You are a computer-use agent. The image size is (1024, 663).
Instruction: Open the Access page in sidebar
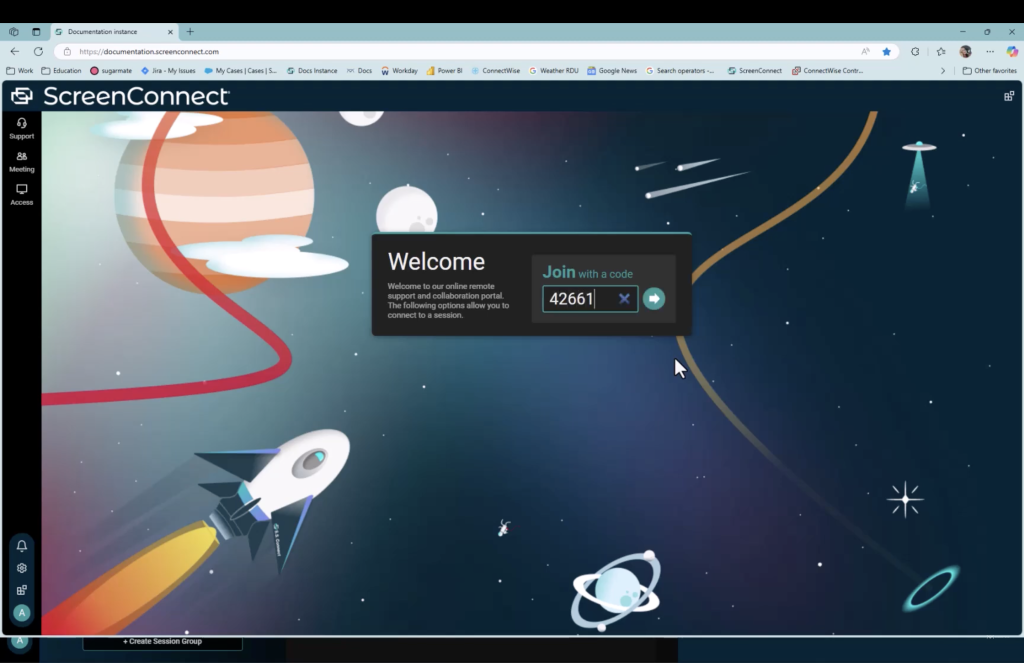[21, 194]
